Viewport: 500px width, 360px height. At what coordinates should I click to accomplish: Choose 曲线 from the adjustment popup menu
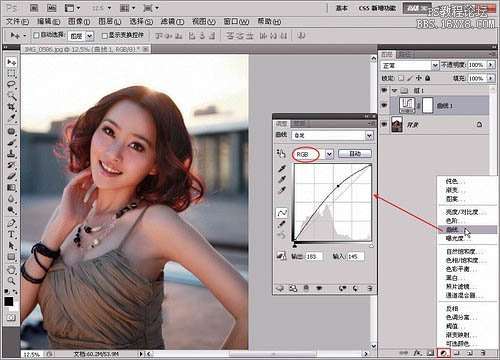coord(467,230)
